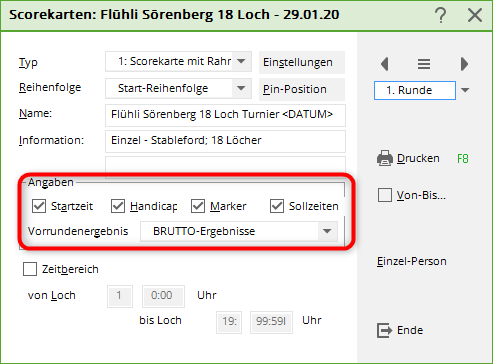
Task: Enable the Zeitbereich checkbox
Action: tap(30, 269)
